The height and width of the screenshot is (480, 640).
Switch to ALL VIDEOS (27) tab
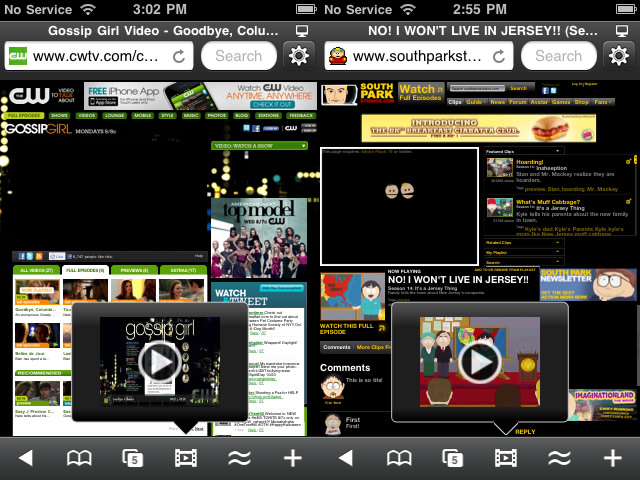36,270
